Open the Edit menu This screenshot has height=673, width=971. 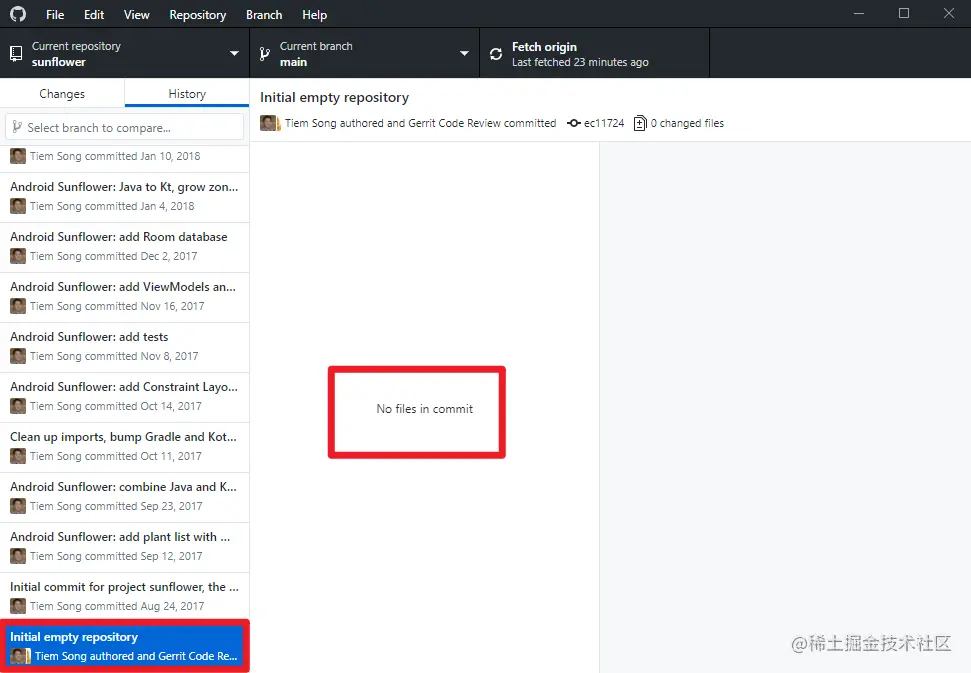pyautogui.click(x=94, y=14)
